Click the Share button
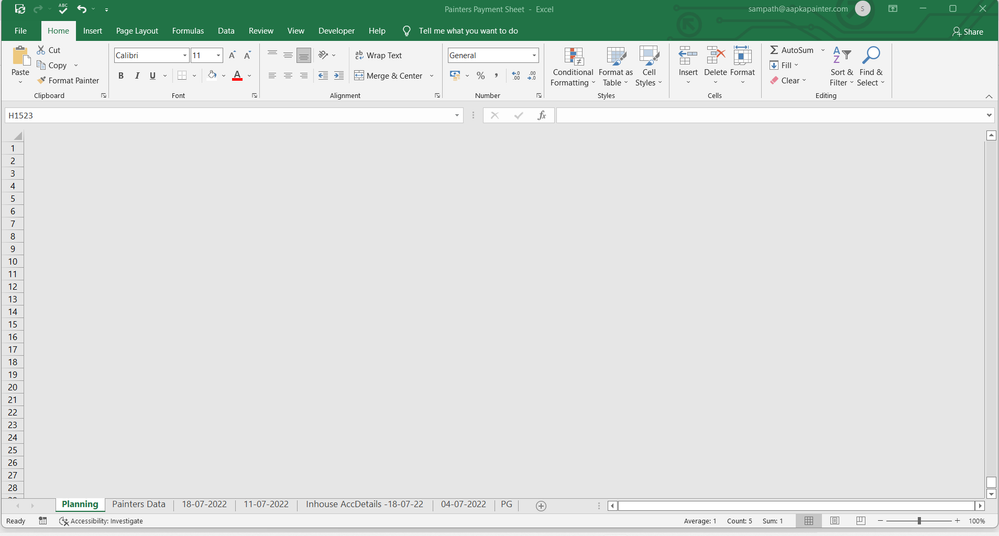 (968, 31)
